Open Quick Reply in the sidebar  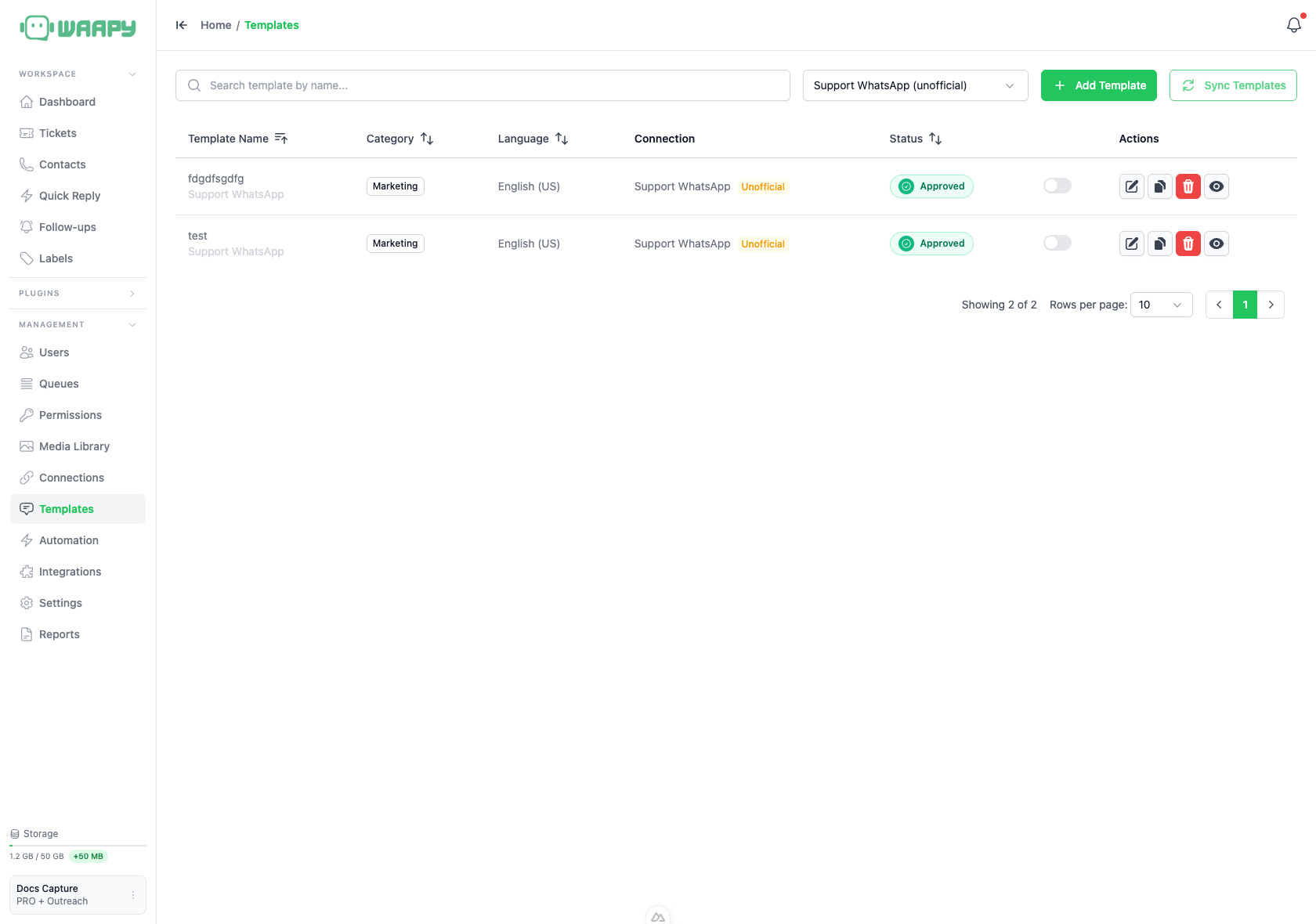point(78,196)
